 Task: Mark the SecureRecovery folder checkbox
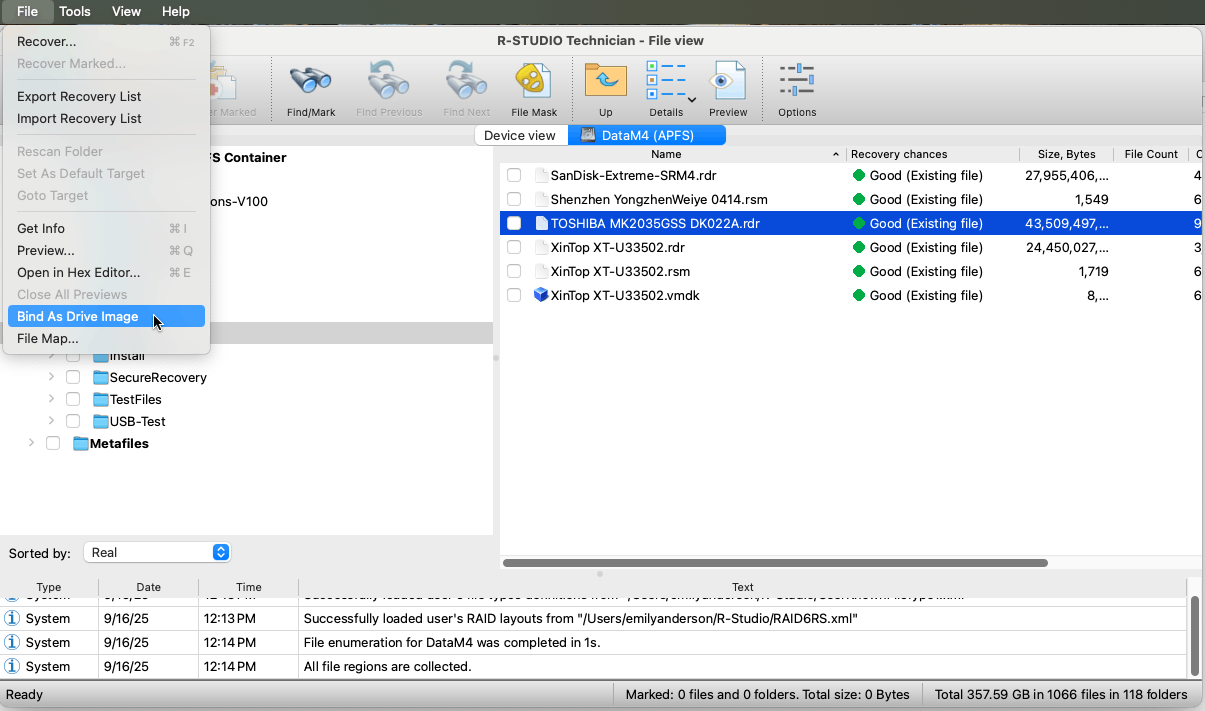pyautogui.click(x=73, y=377)
